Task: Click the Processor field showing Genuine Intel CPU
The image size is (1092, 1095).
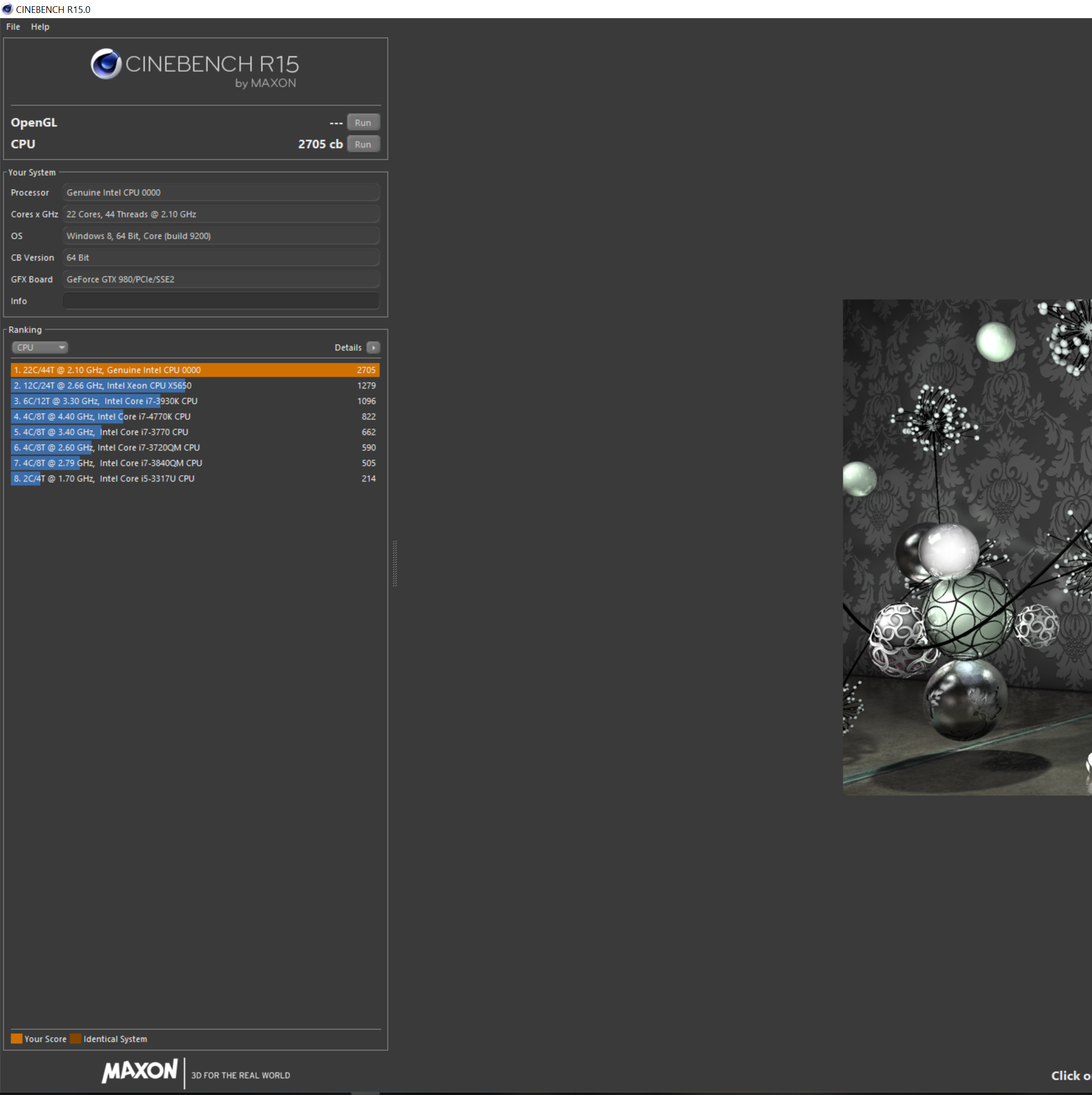Action: (220, 192)
